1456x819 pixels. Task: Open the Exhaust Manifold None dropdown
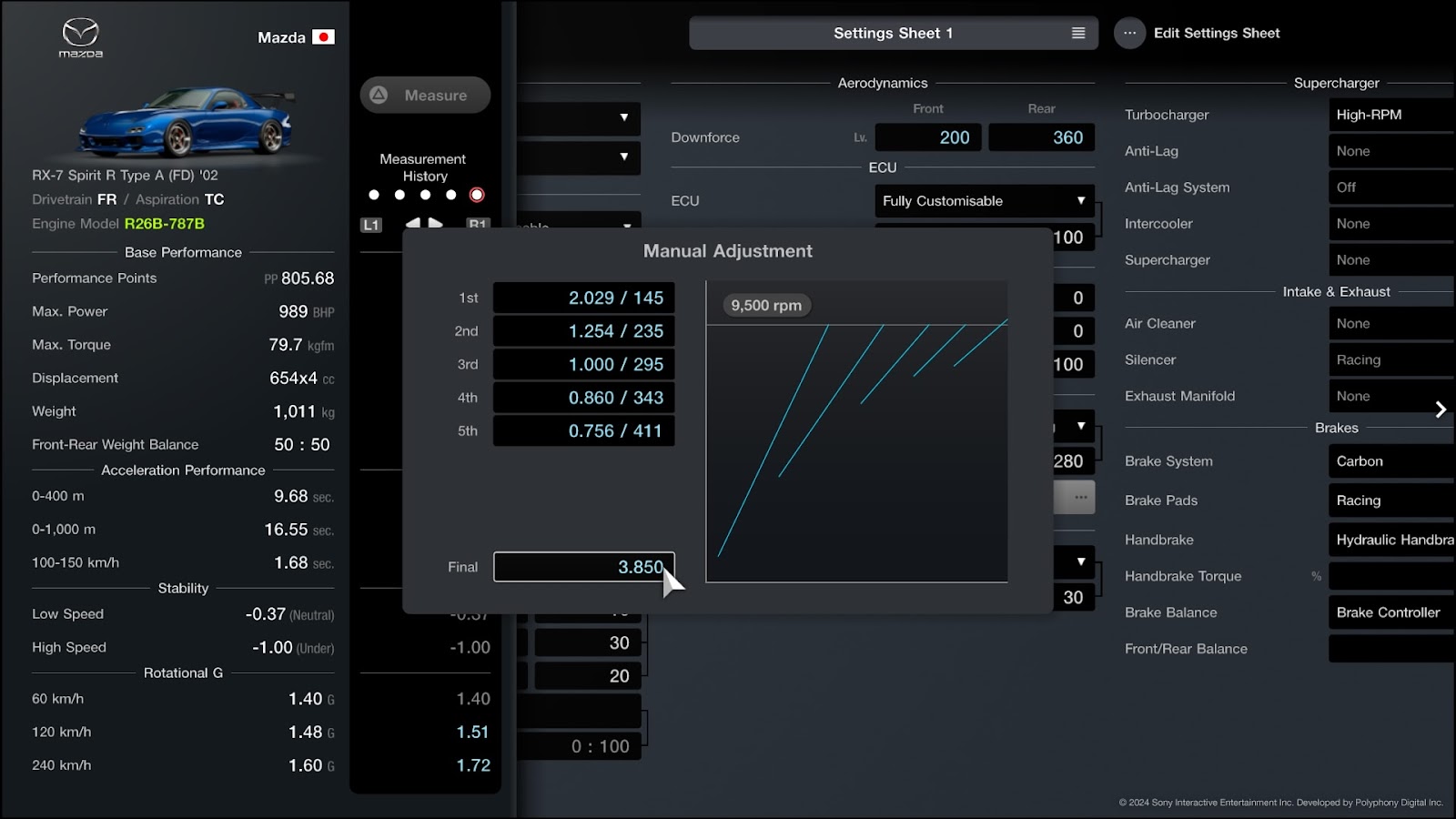coord(1391,397)
